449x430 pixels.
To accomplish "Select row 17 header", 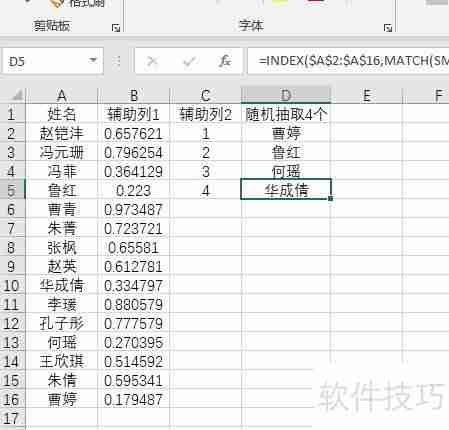I will (12, 419).
